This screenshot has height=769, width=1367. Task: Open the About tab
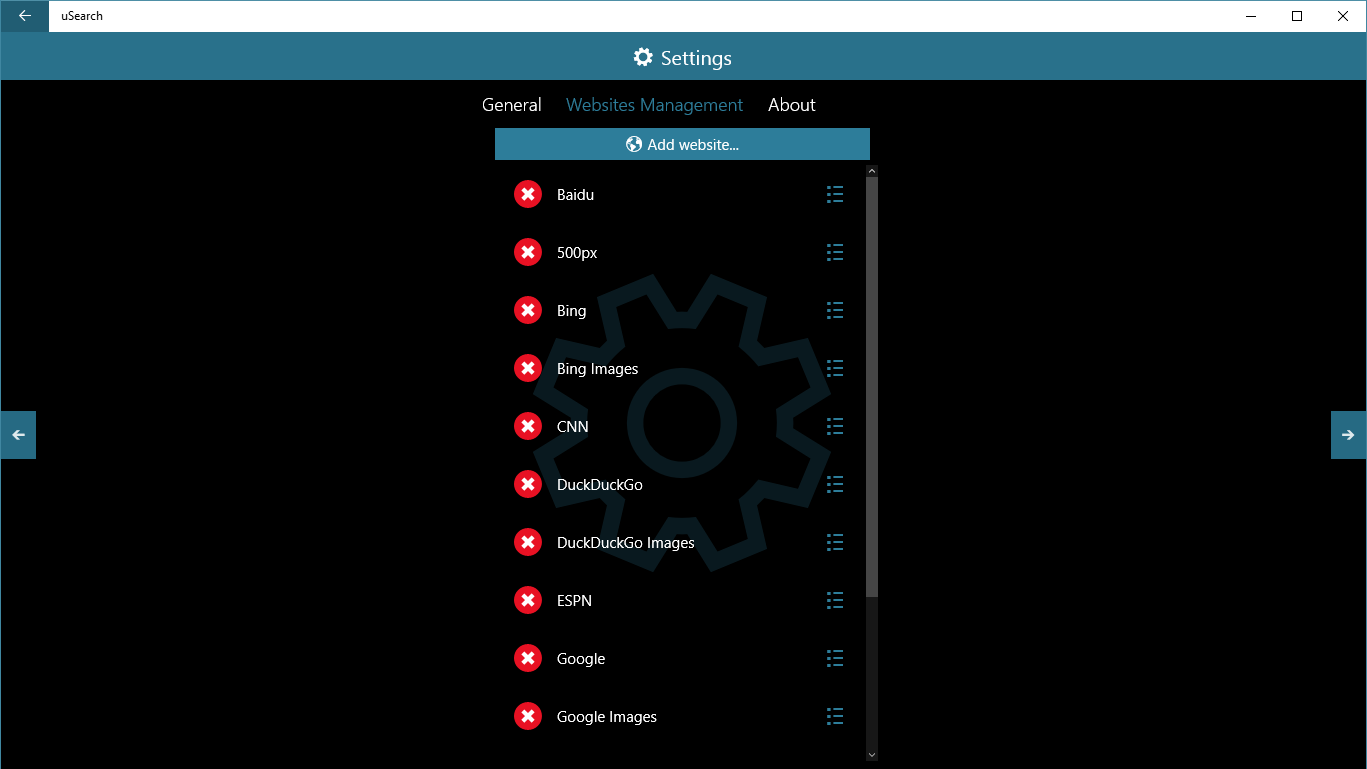tap(792, 105)
